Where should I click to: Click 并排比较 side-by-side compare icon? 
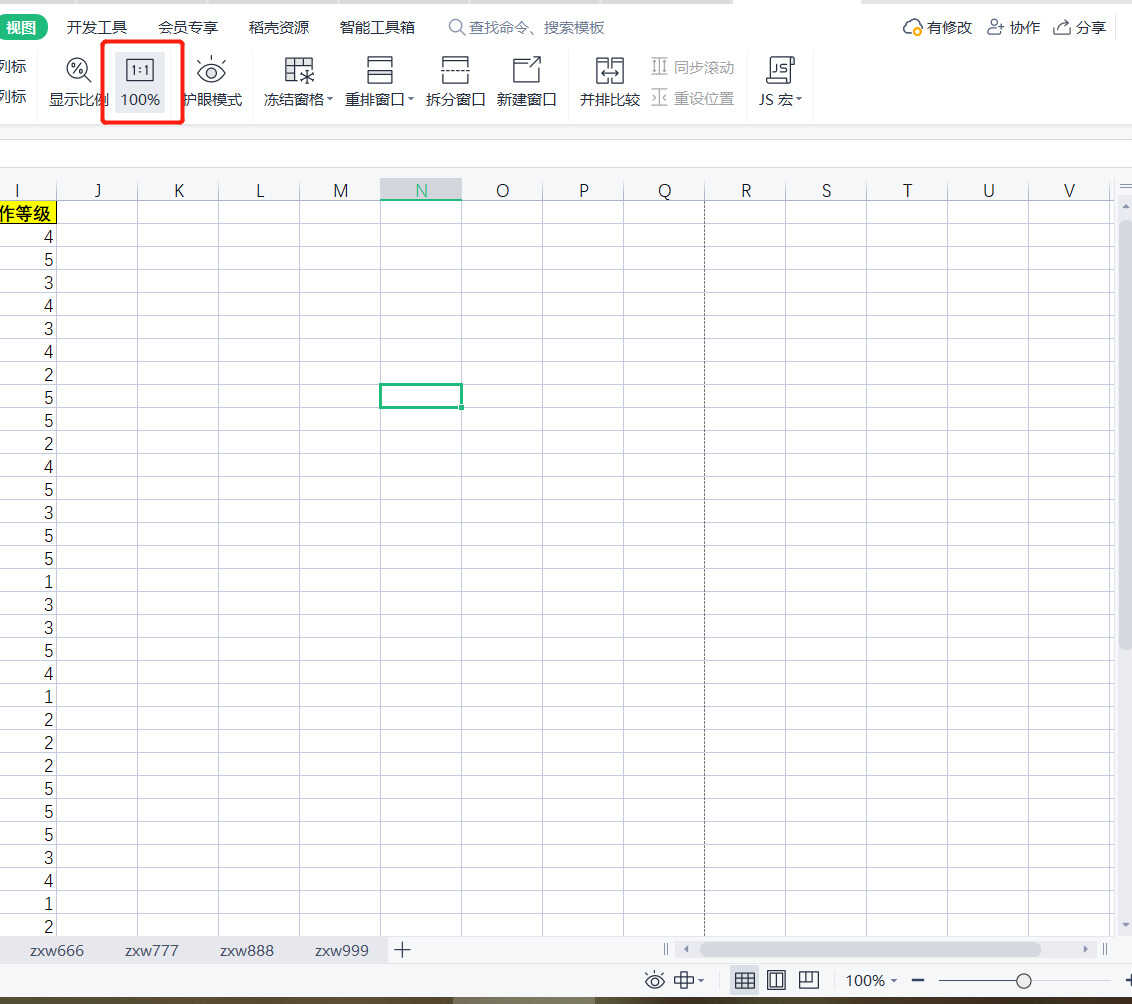[x=609, y=81]
